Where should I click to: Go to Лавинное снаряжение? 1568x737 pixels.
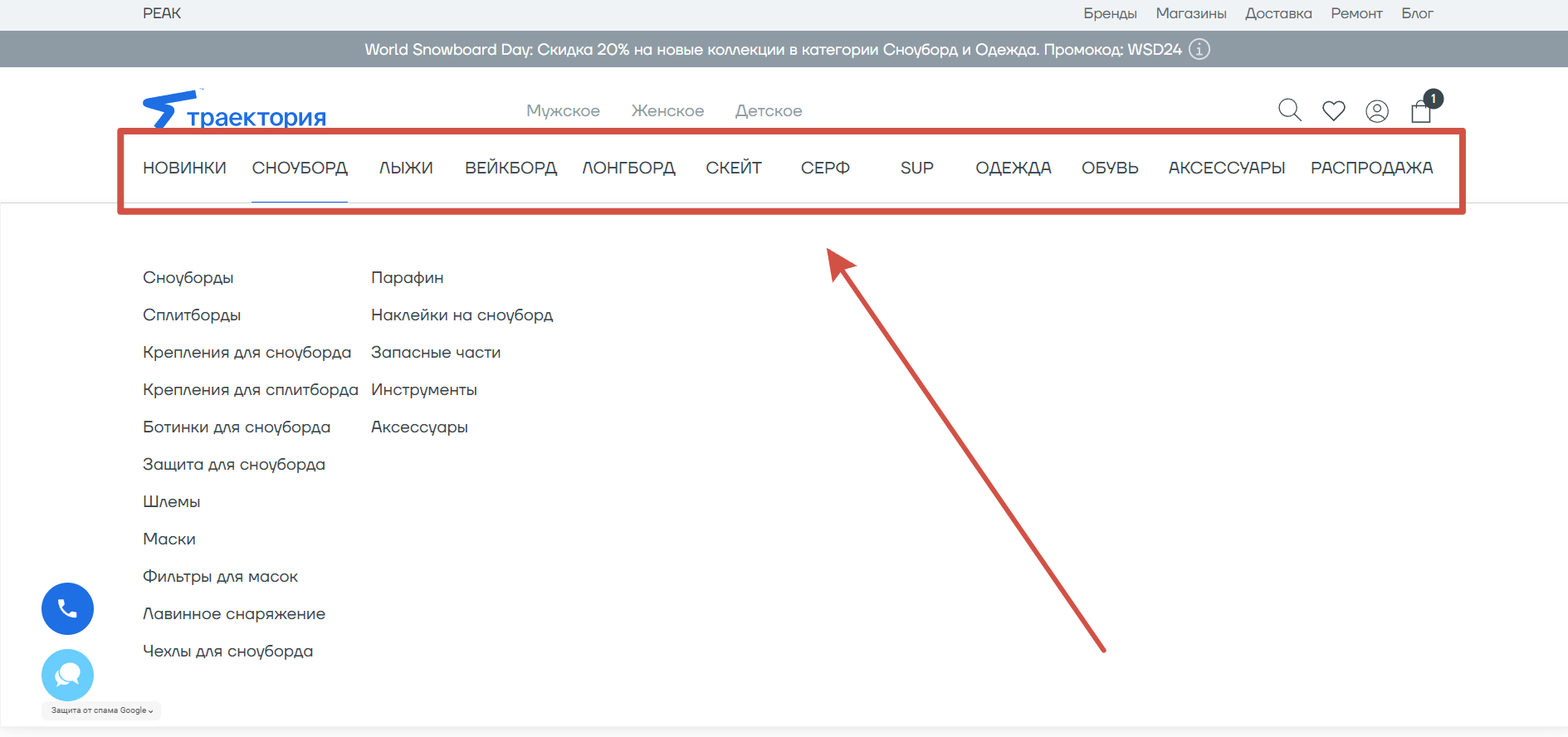pos(234,614)
